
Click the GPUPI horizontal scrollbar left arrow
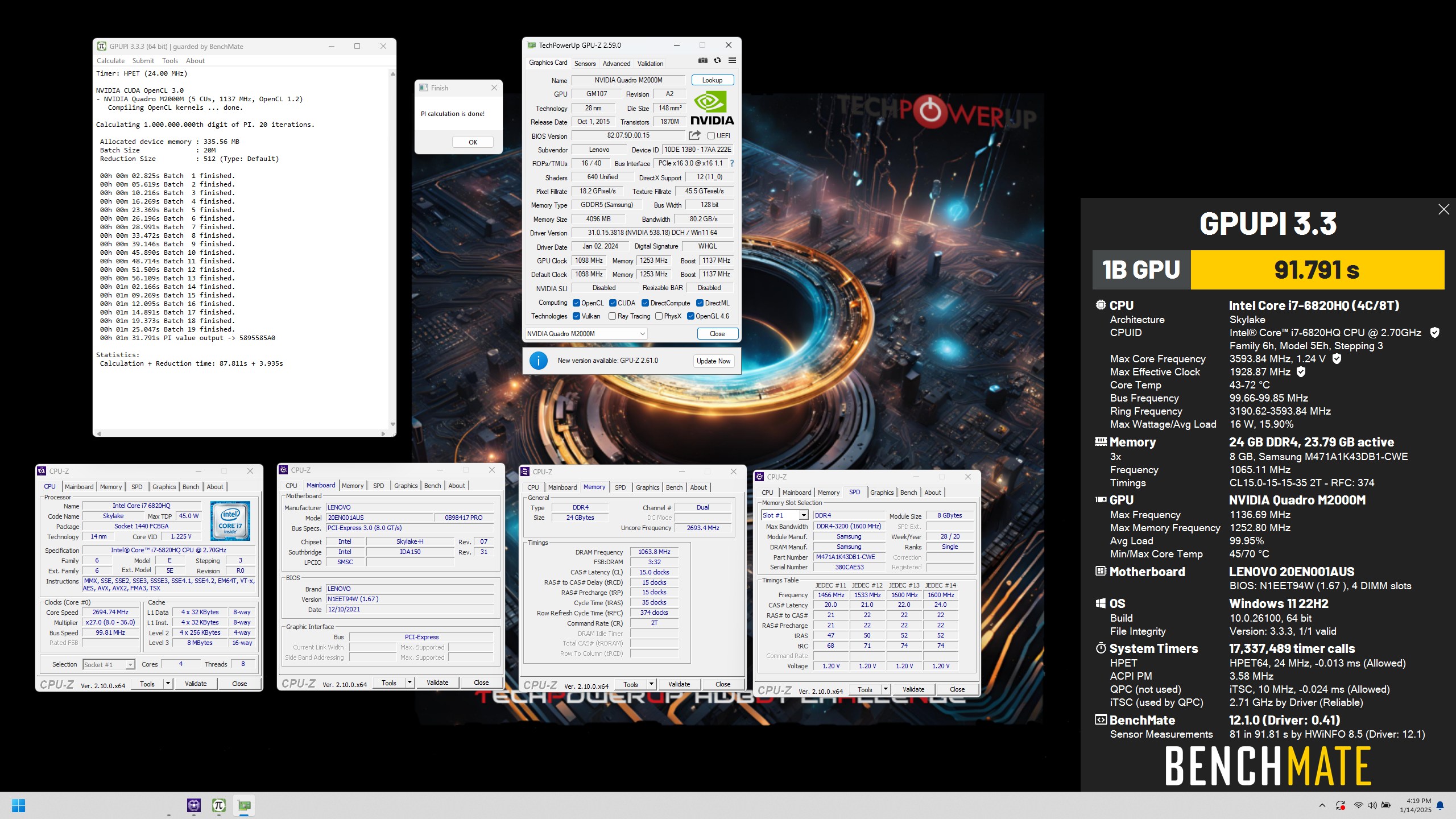99,433
